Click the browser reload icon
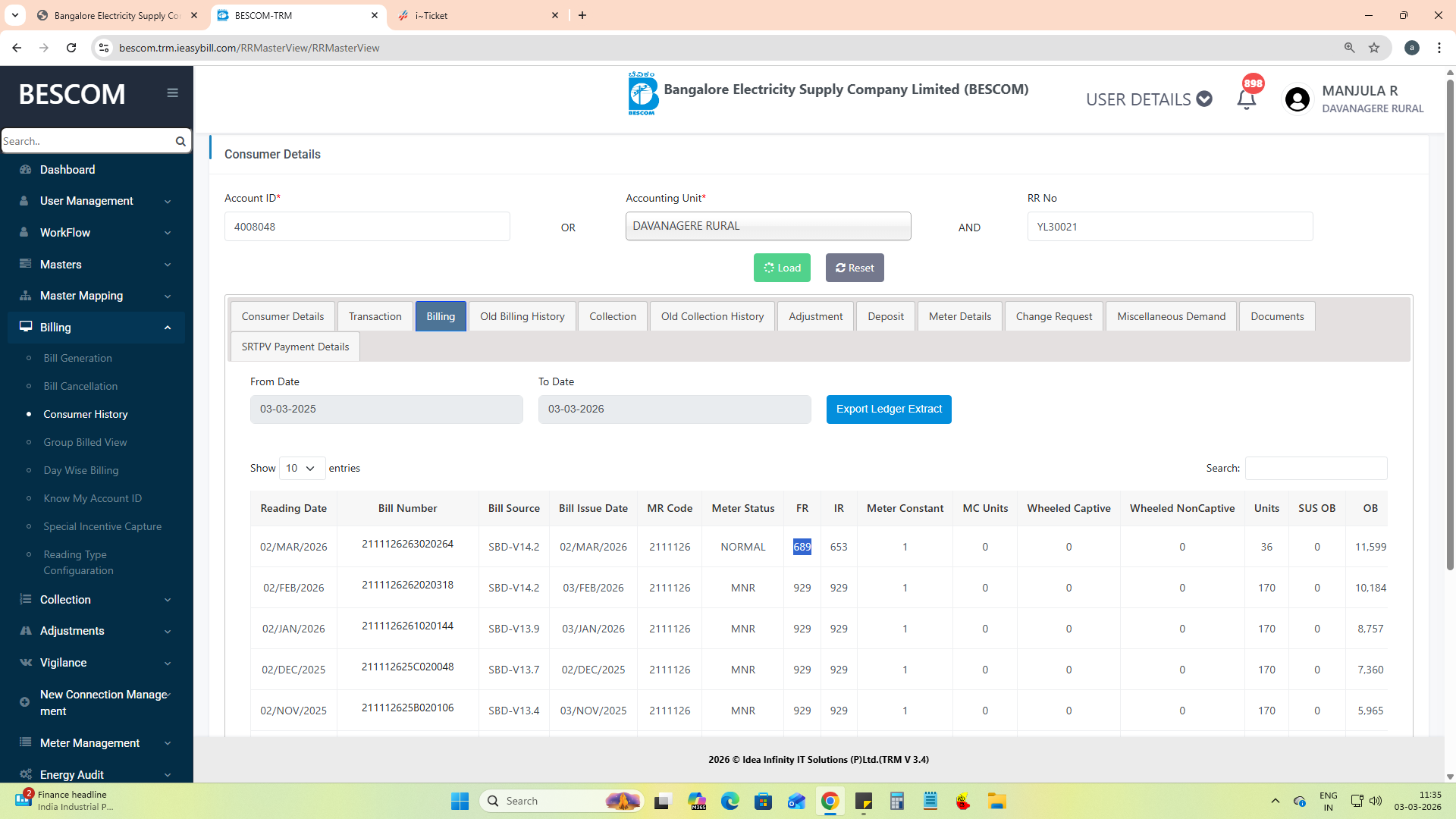1456x819 pixels. 71,48
